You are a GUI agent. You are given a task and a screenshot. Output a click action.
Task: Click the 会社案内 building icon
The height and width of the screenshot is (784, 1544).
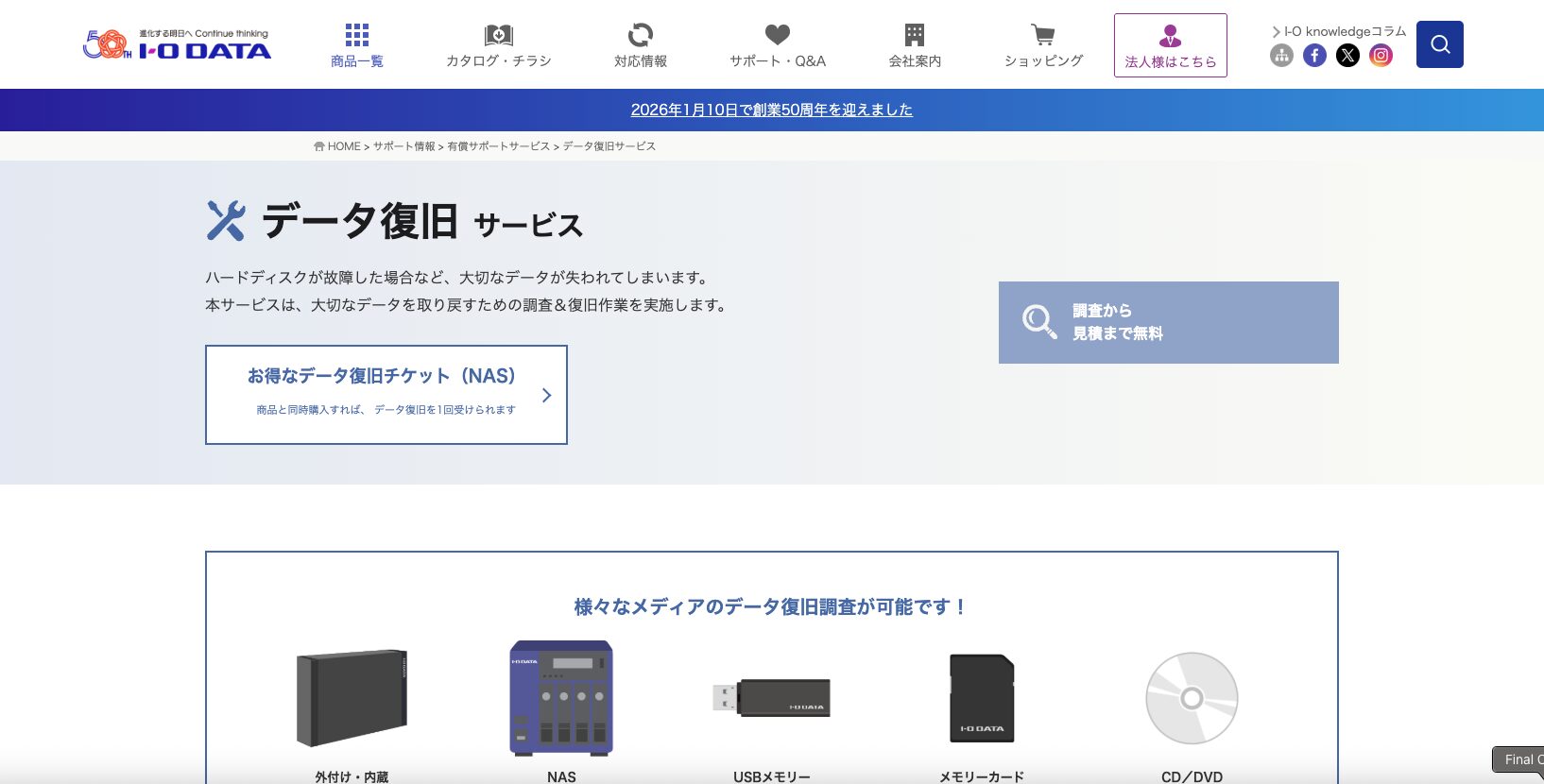915,35
